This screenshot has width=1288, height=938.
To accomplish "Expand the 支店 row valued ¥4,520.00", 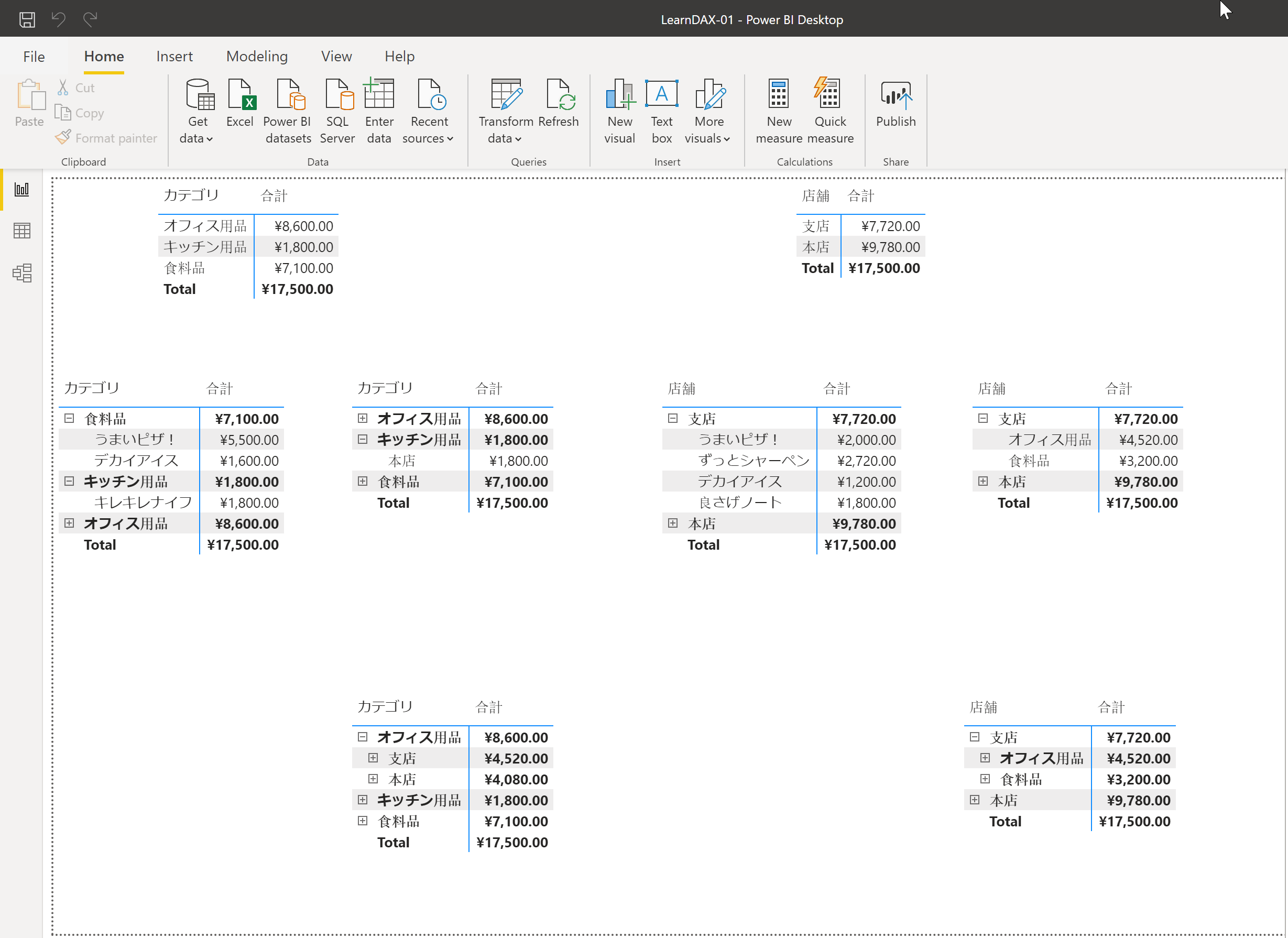I will click(x=373, y=758).
